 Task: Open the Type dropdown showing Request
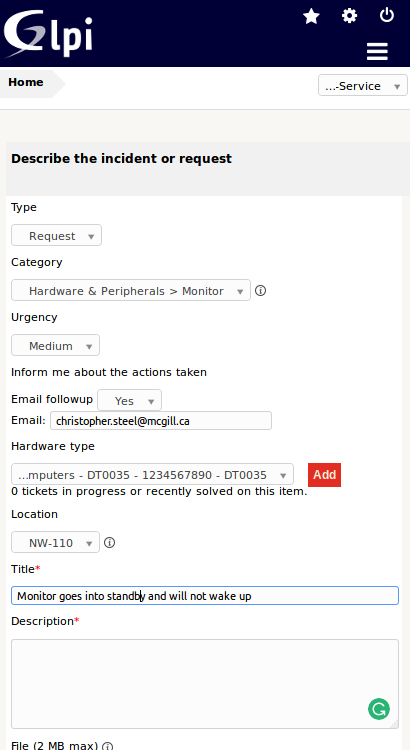(56, 235)
